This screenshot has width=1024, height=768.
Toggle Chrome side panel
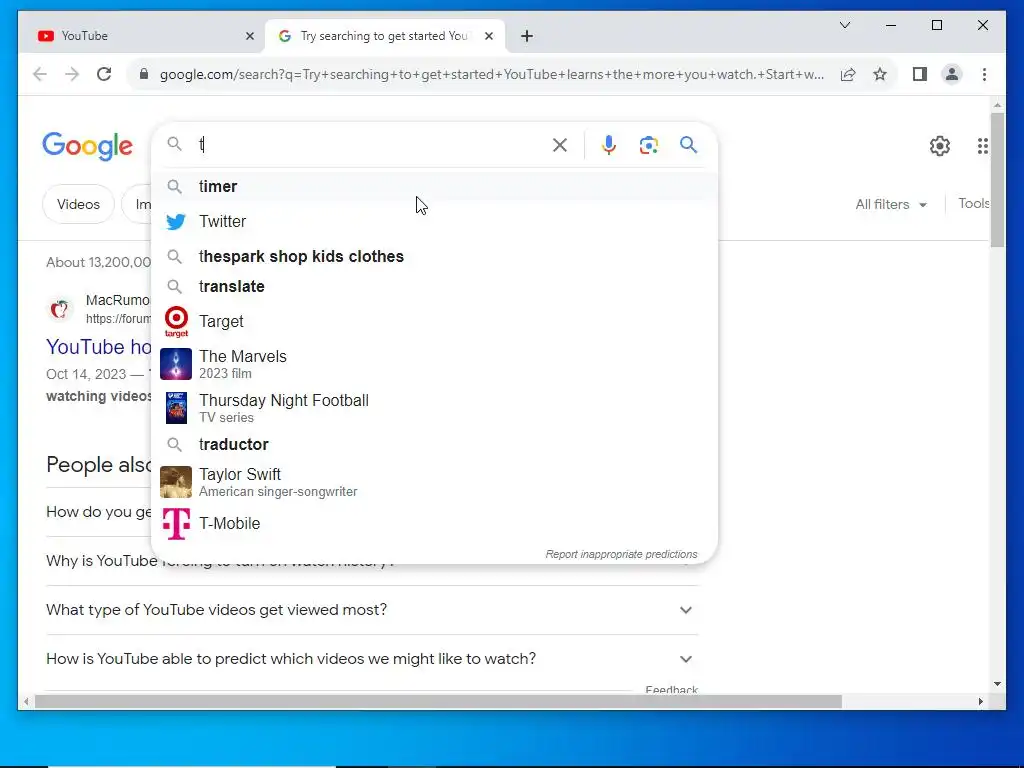[920, 74]
